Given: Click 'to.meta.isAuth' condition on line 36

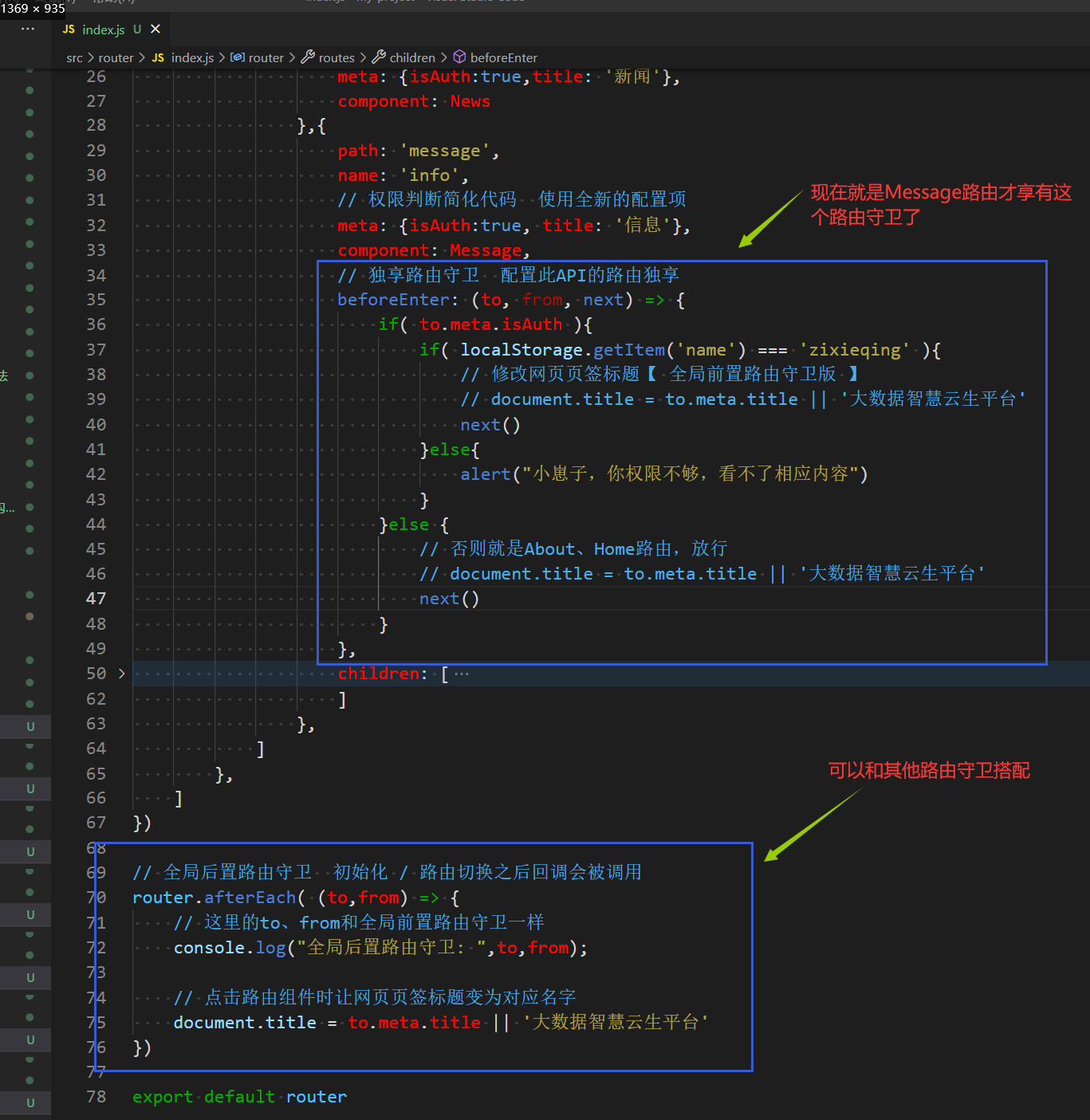Looking at the screenshot, I should coord(490,324).
